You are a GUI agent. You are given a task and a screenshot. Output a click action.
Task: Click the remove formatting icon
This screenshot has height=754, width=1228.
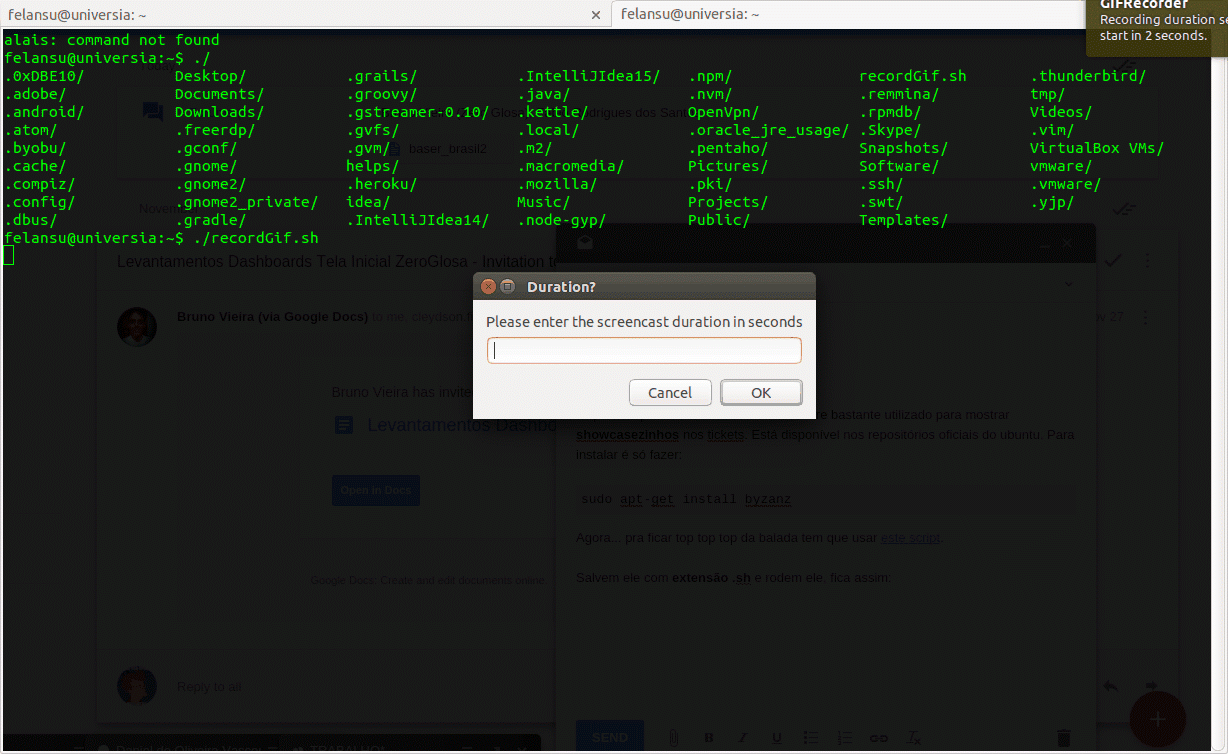[913, 738]
